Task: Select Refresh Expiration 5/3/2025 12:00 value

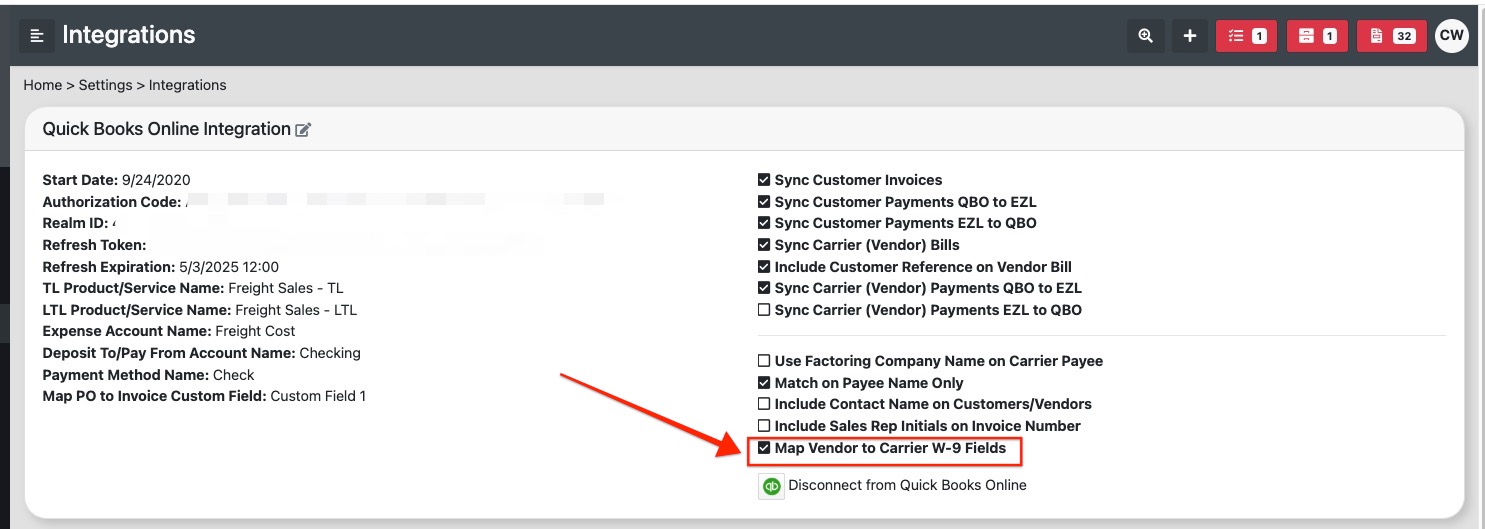Action: pos(229,267)
